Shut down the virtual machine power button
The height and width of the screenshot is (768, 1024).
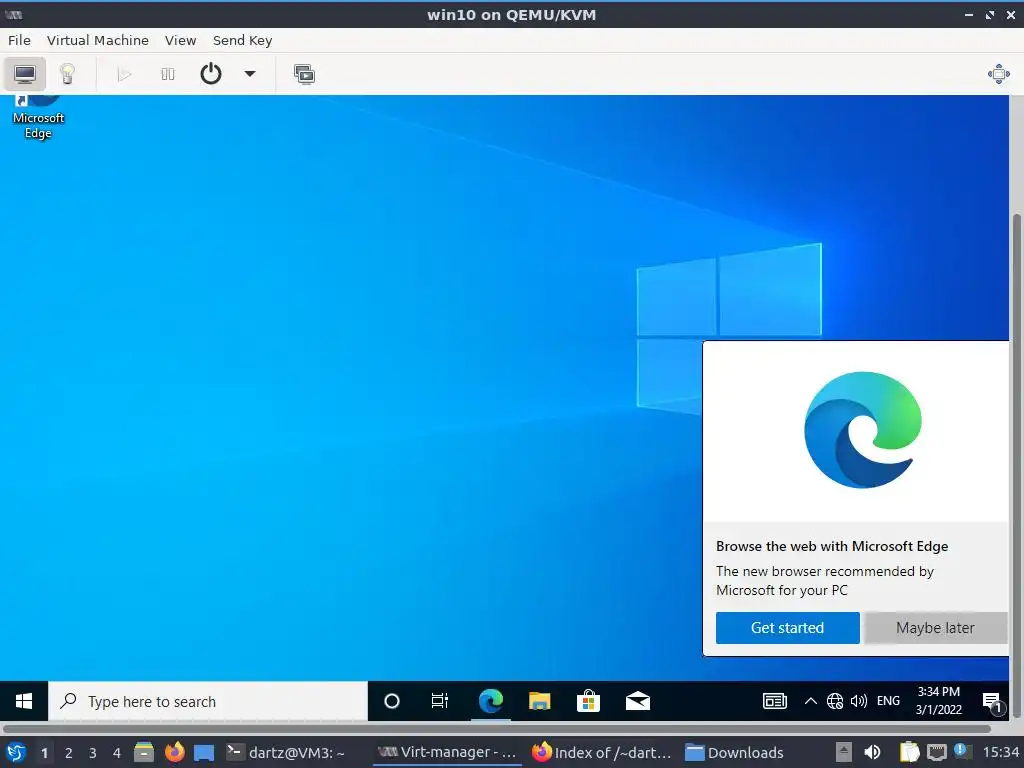pyautogui.click(x=210, y=74)
